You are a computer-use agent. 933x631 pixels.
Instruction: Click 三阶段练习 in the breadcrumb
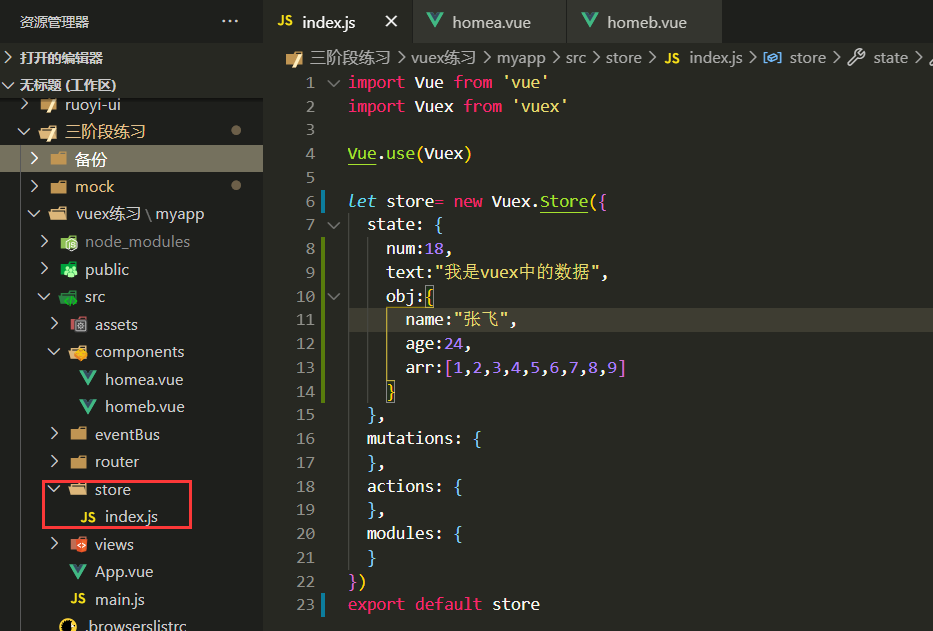pos(350,58)
